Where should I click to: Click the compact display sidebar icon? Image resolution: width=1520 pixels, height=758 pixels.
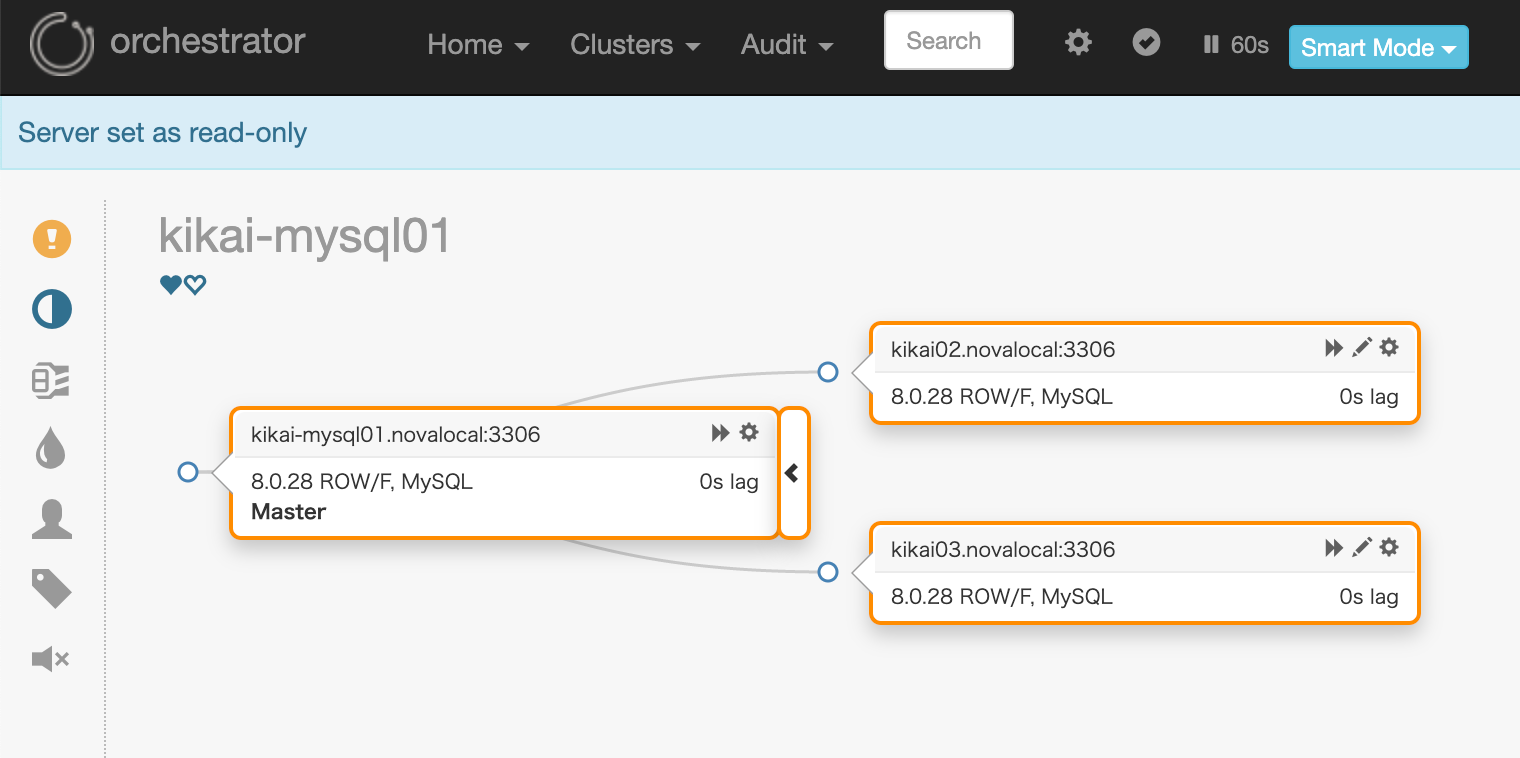52,381
